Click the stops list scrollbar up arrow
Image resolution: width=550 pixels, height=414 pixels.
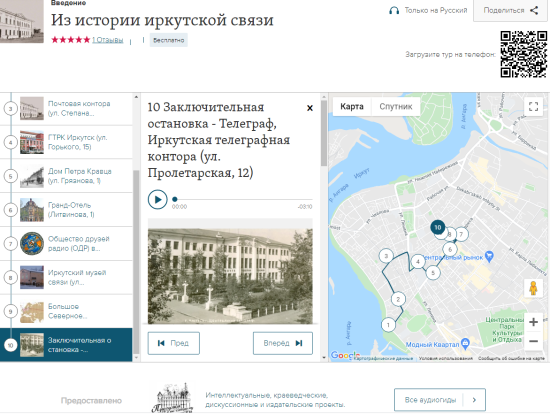(x=136, y=97)
